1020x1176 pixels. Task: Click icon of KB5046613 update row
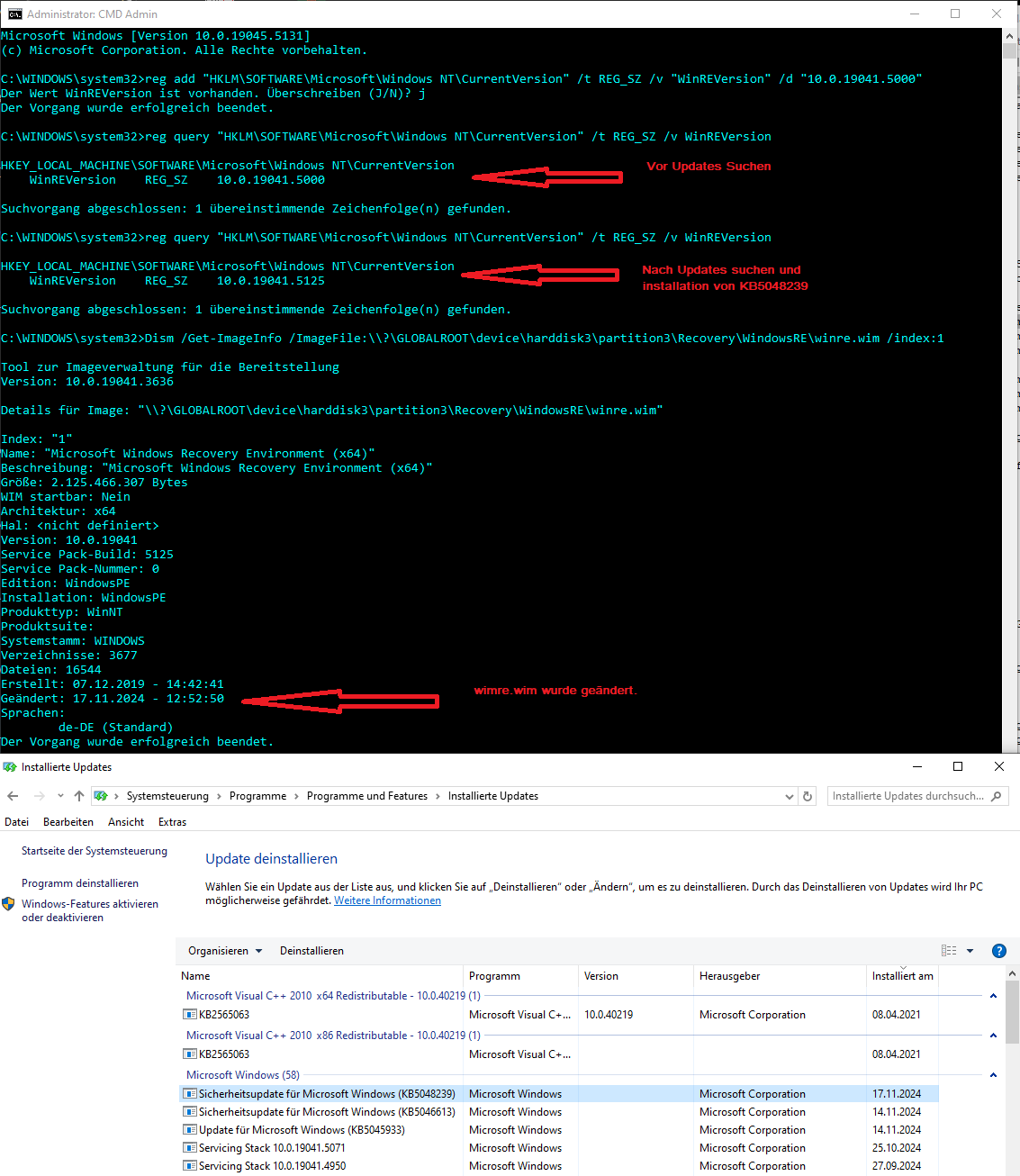[190, 1112]
